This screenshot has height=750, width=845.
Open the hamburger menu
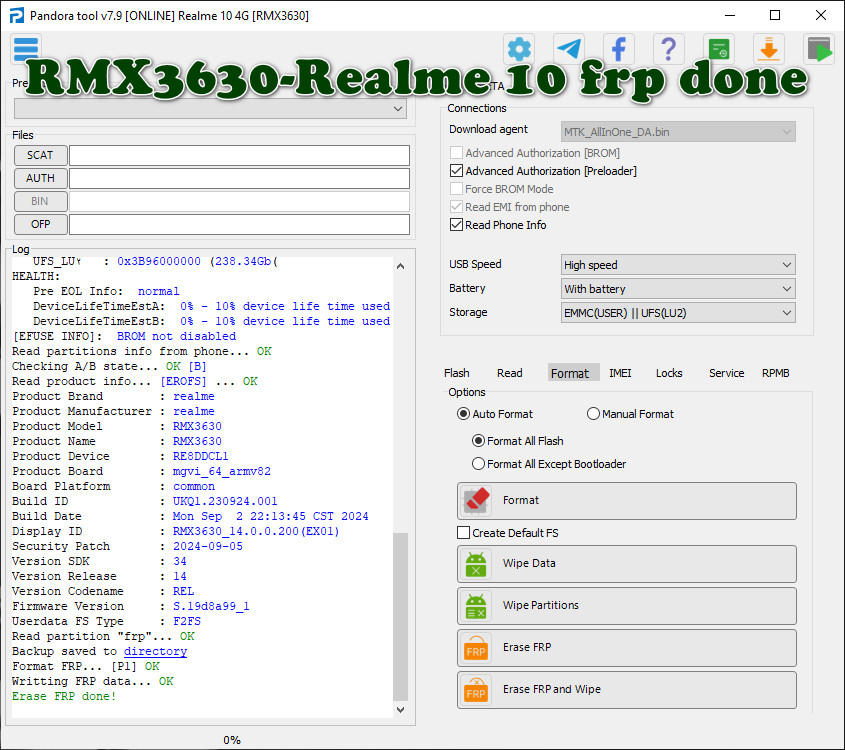point(25,48)
